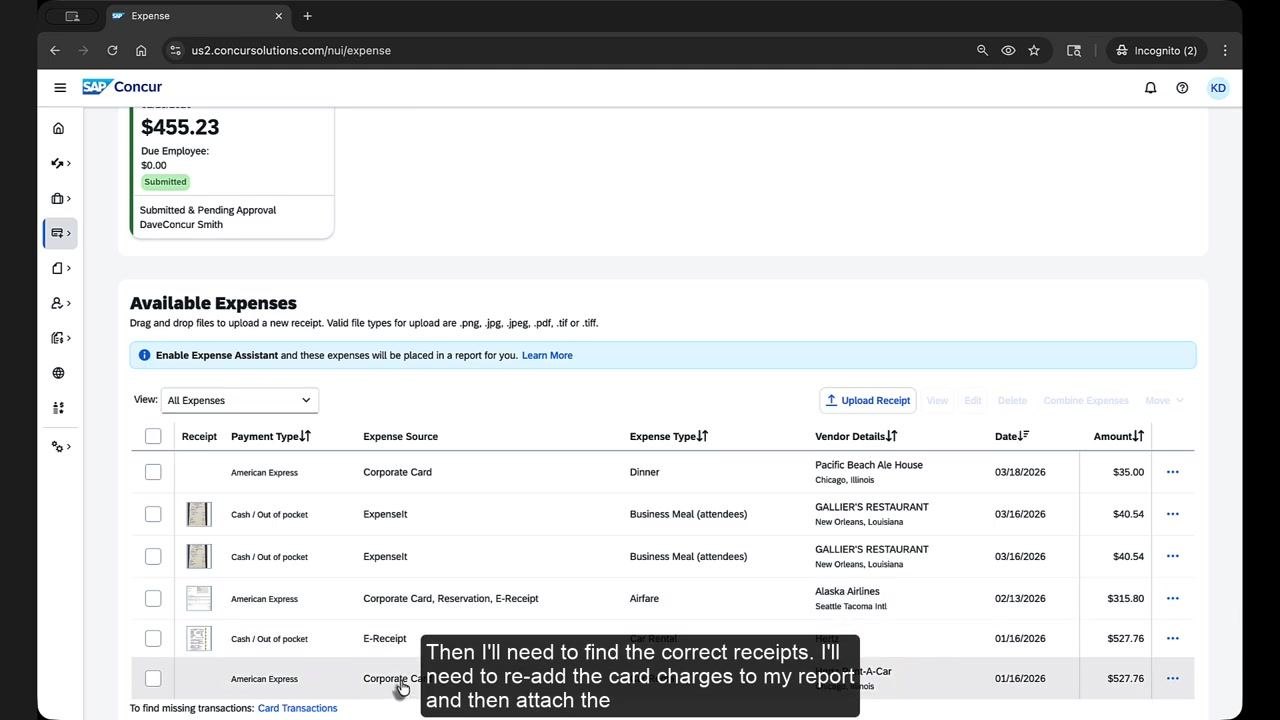Check the second Gallier's Restaurant expense checkbox
The image size is (1280, 720).
coord(153,556)
